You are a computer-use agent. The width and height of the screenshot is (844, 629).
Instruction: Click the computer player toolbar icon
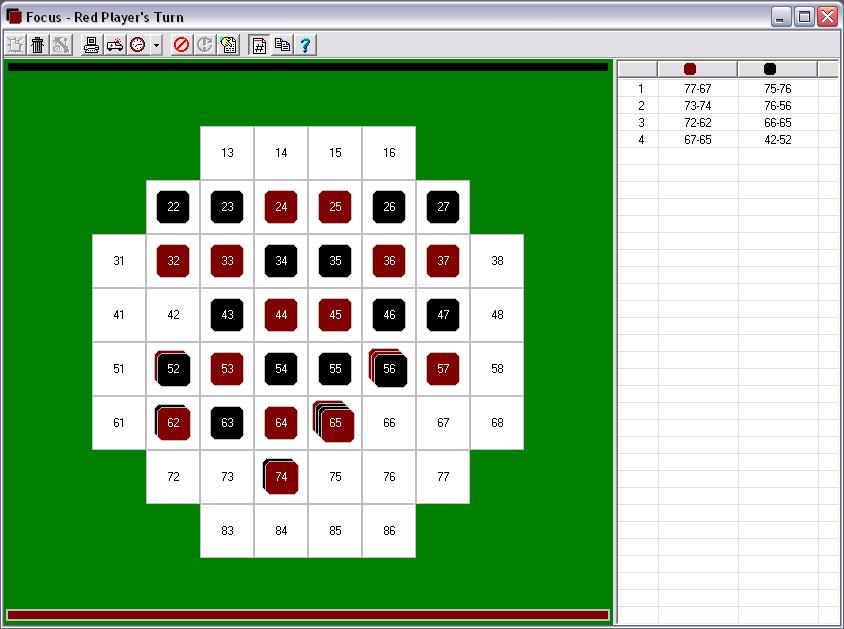point(92,45)
